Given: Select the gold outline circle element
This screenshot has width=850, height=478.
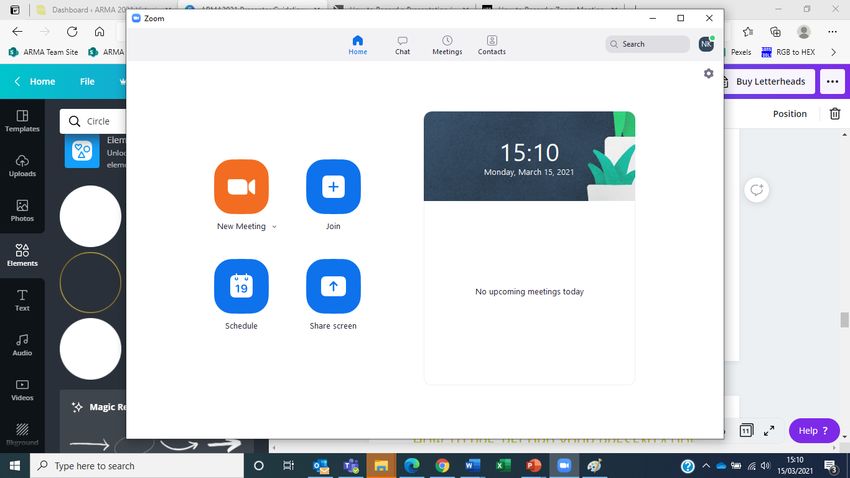Looking at the screenshot, I should 91,282.
